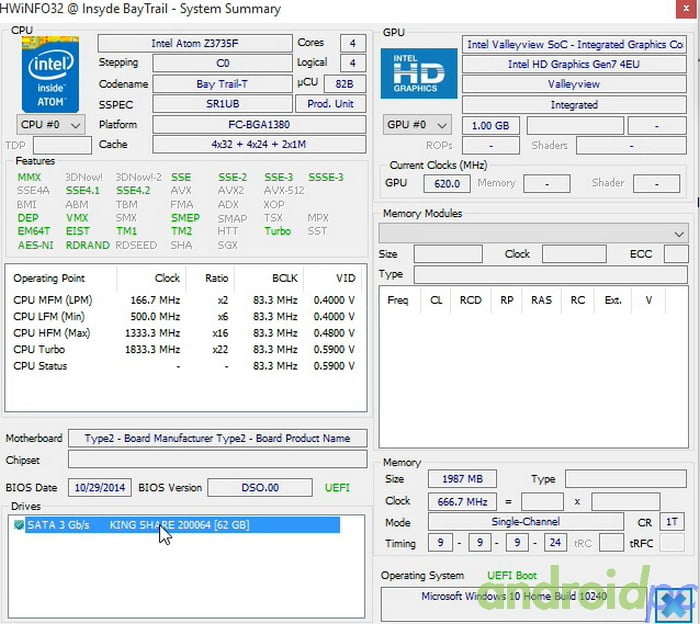Click the Valleyview GPU codename field
The width and height of the screenshot is (700, 624).
[574, 84]
